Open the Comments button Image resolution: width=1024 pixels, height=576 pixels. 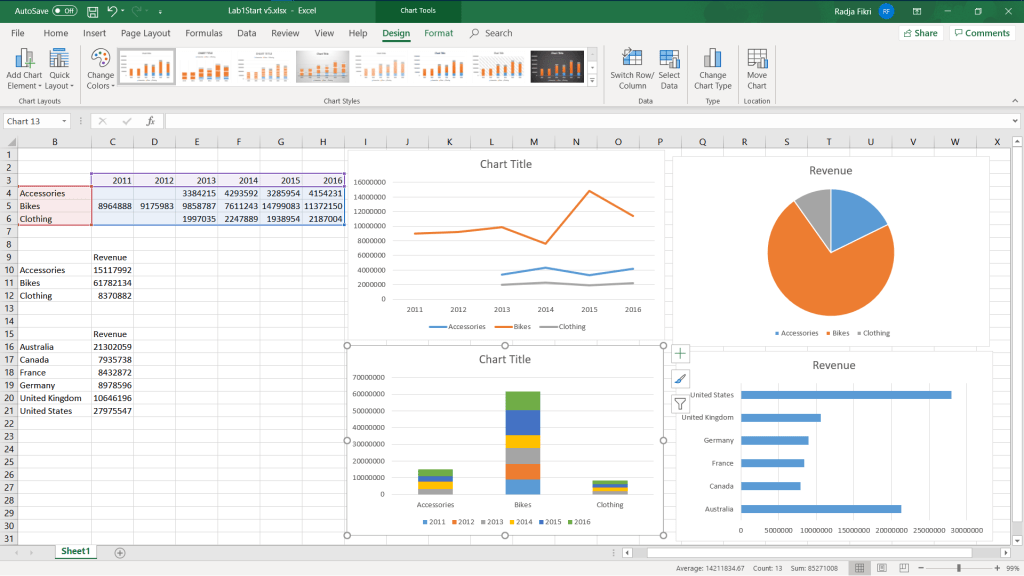[981, 33]
